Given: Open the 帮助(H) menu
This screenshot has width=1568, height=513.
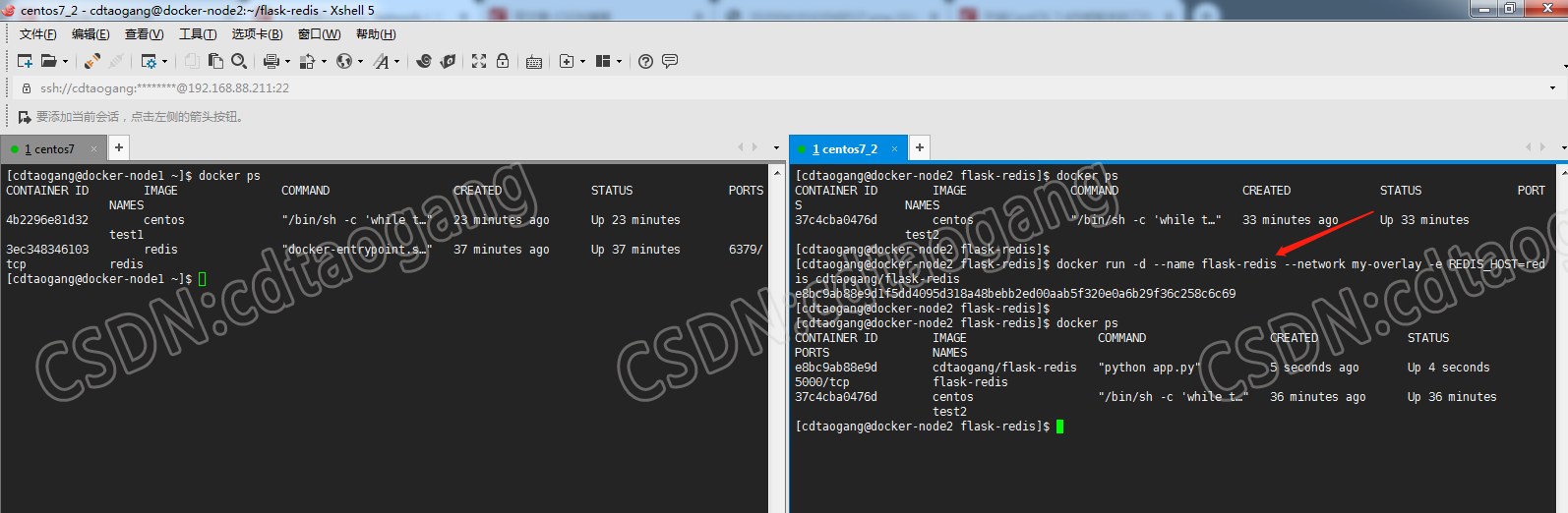Looking at the screenshot, I should (376, 34).
